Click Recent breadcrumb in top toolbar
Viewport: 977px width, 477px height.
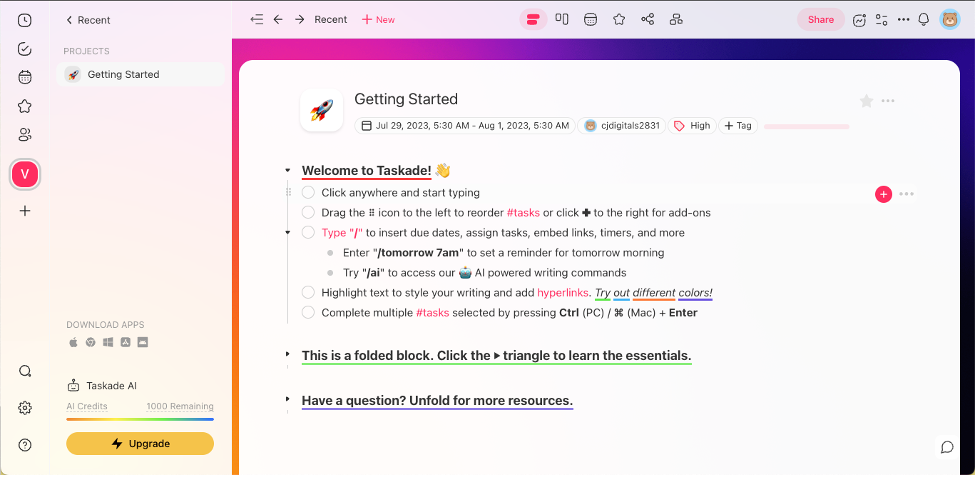(x=330, y=19)
